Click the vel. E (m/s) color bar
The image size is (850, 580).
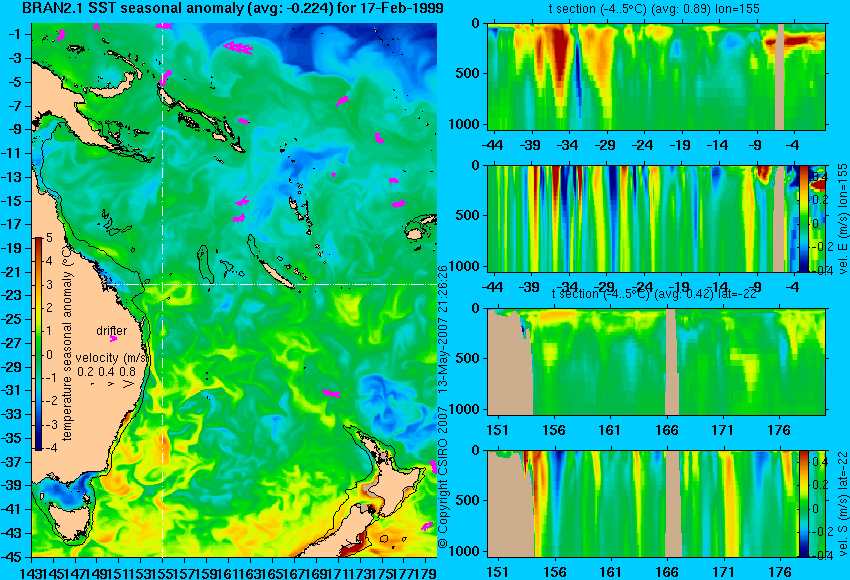click(x=804, y=218)
